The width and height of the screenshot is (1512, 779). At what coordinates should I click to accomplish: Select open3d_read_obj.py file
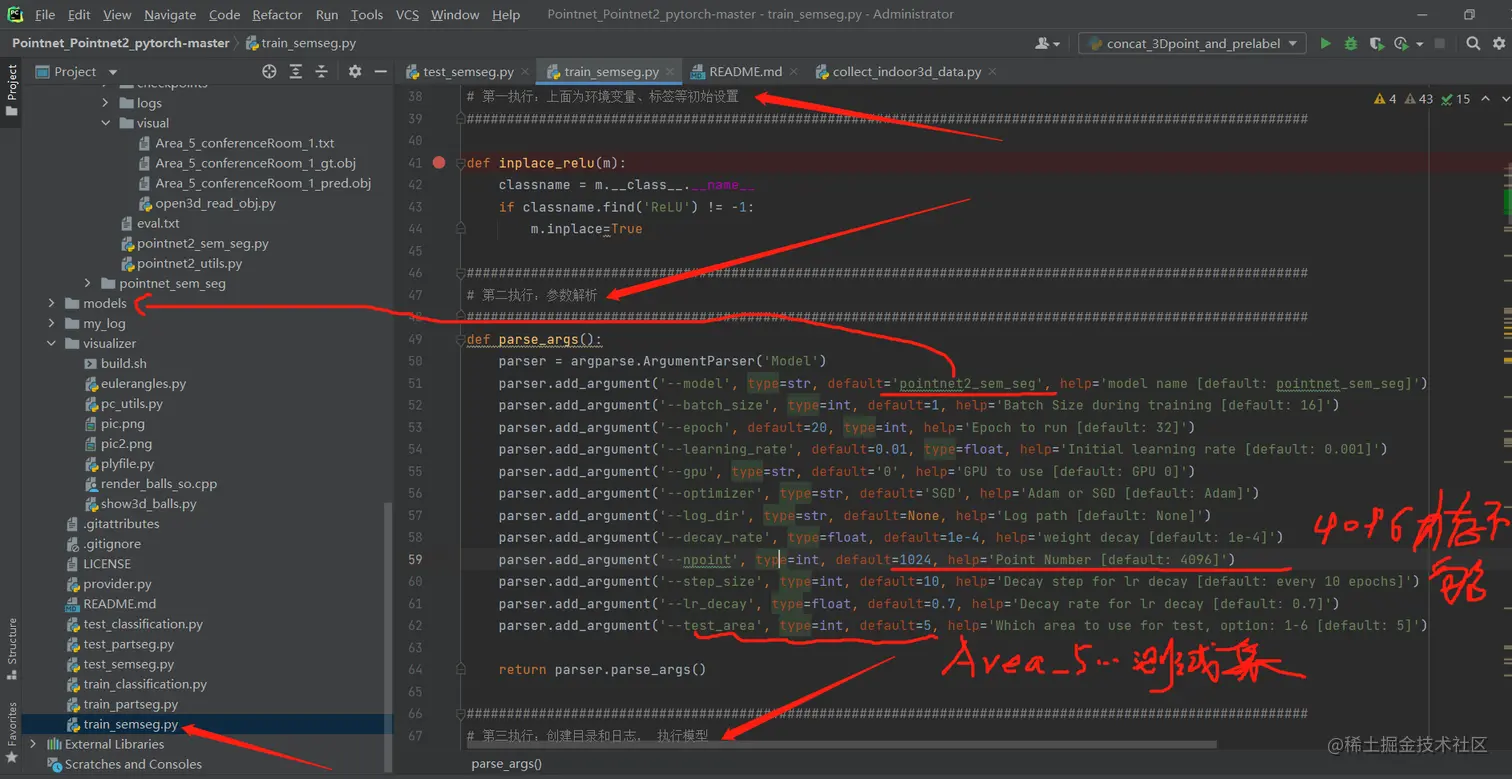215,203
